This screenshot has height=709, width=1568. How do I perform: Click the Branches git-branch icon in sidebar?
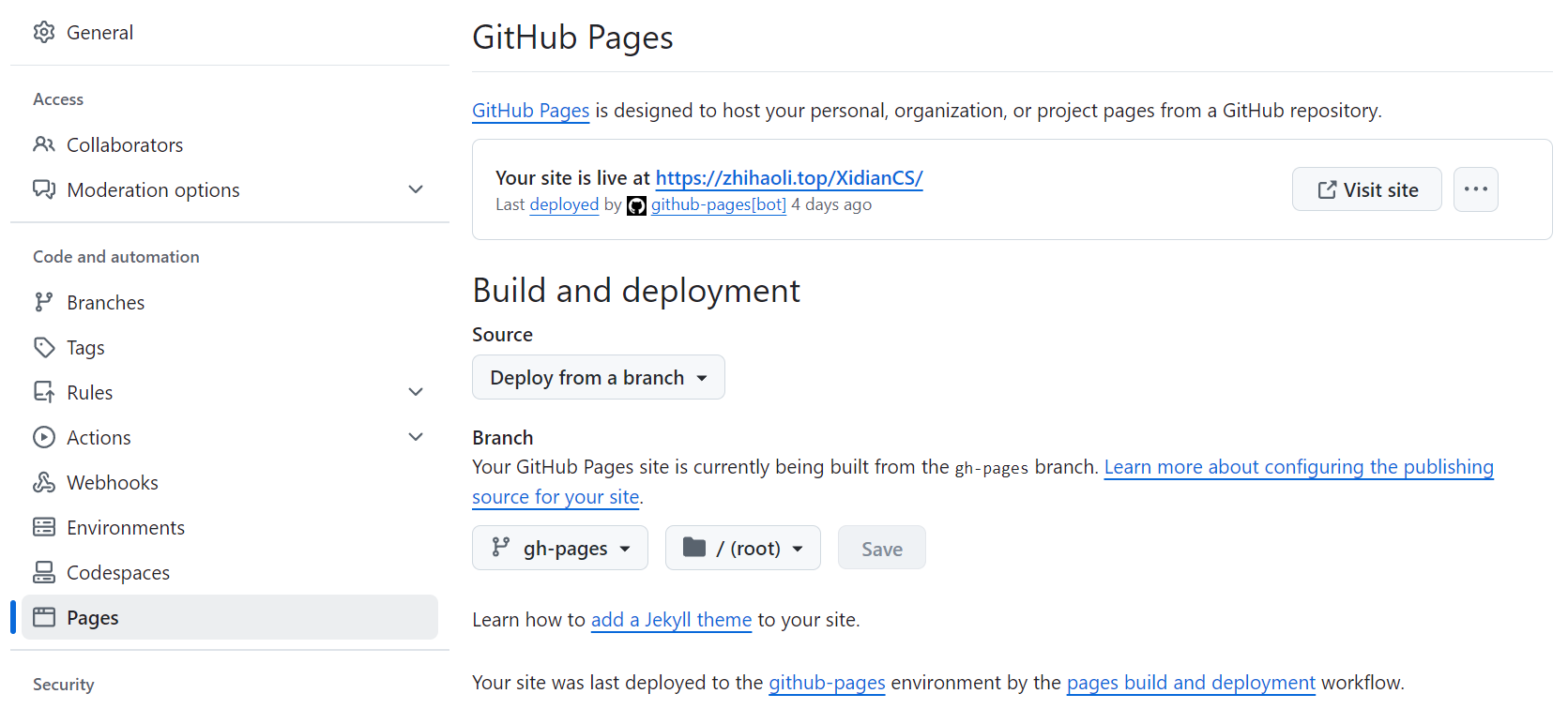[x=44, y=302]
